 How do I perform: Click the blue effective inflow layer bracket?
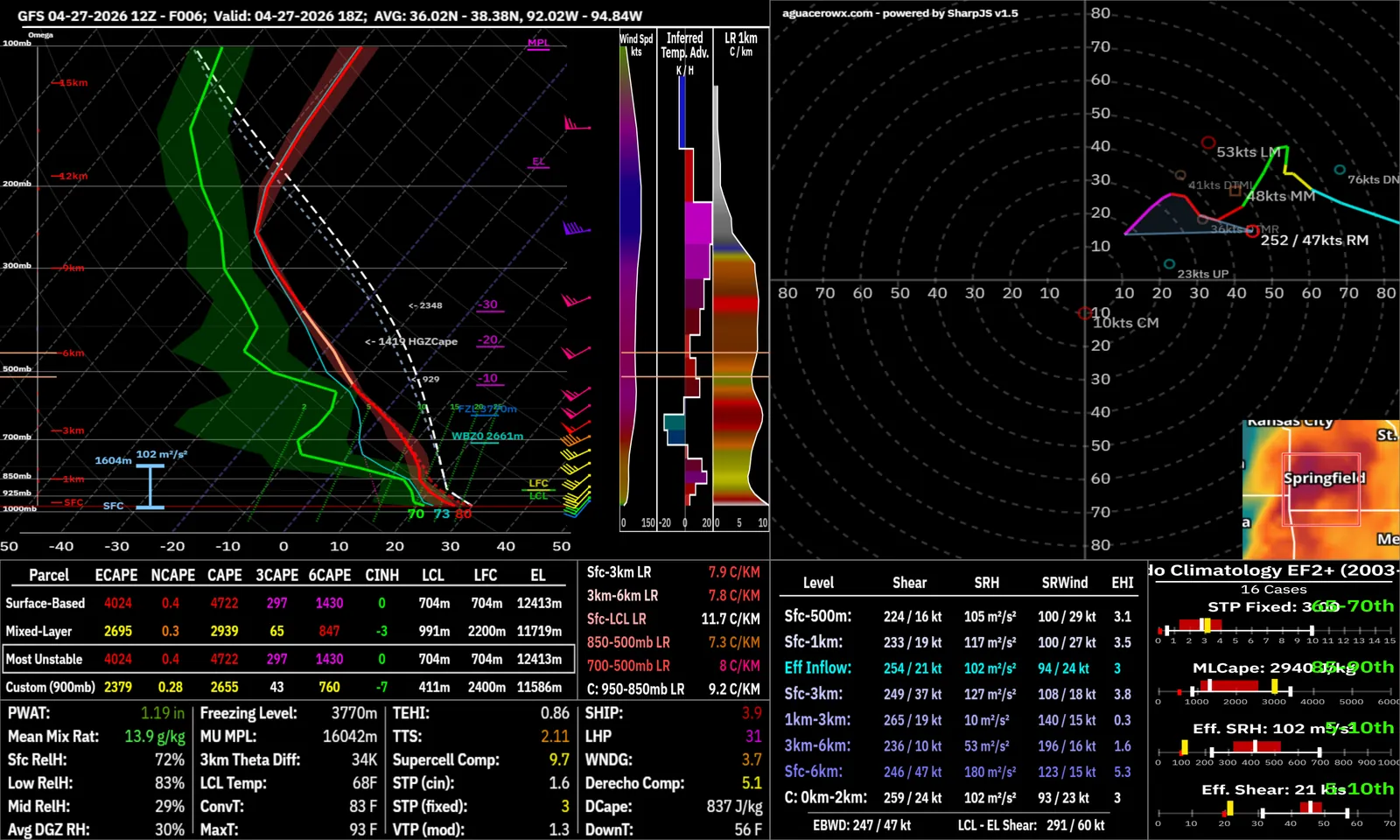click(150, 486)
